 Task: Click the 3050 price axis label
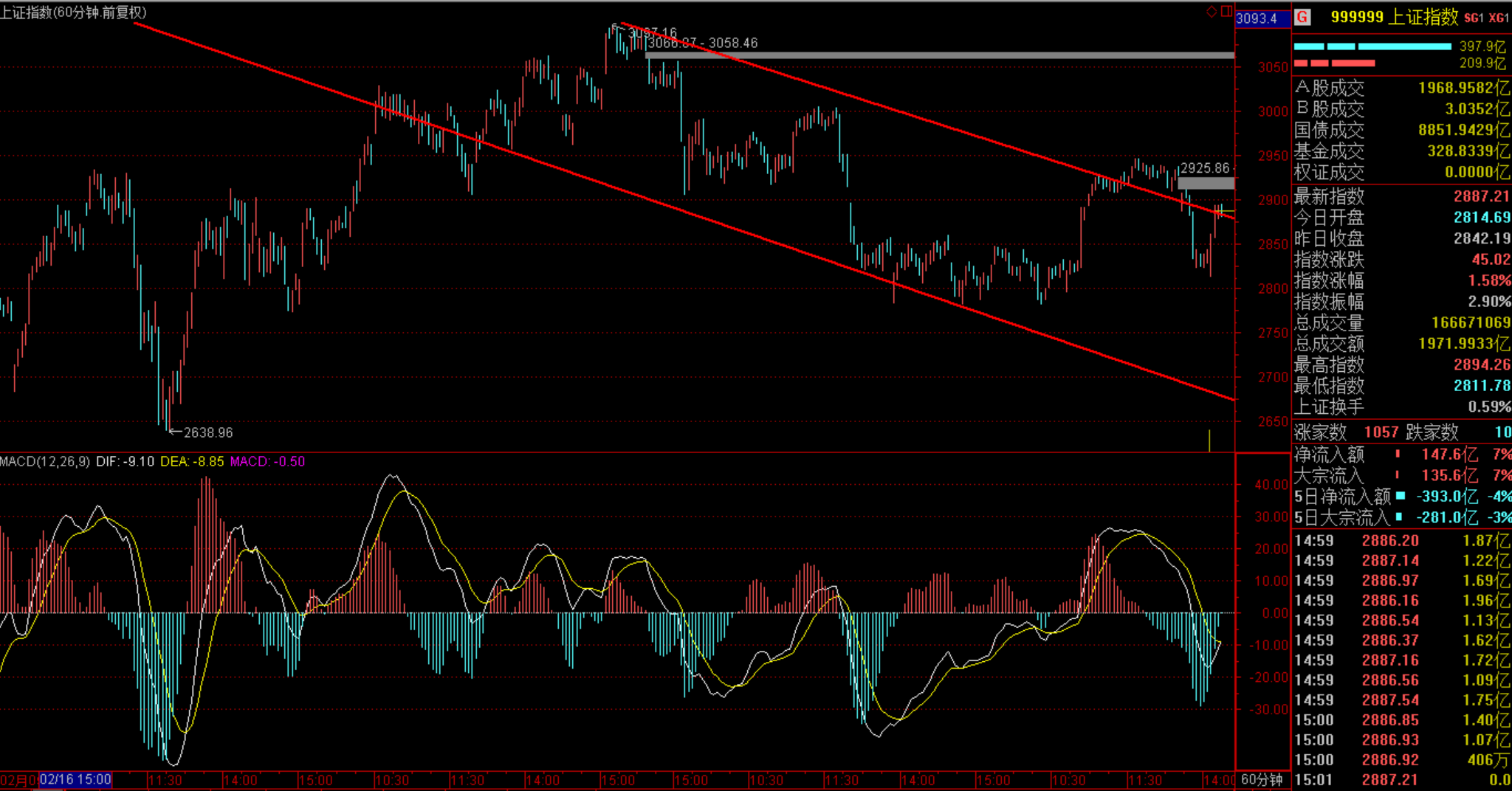1273,67
